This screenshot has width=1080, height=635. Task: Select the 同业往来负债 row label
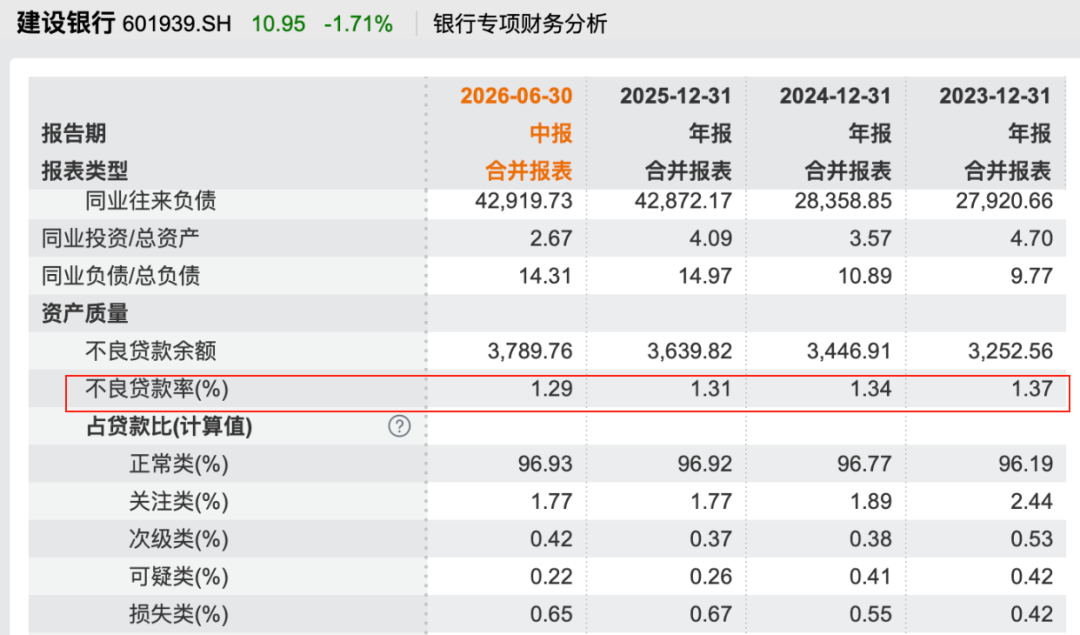(151, 200)
